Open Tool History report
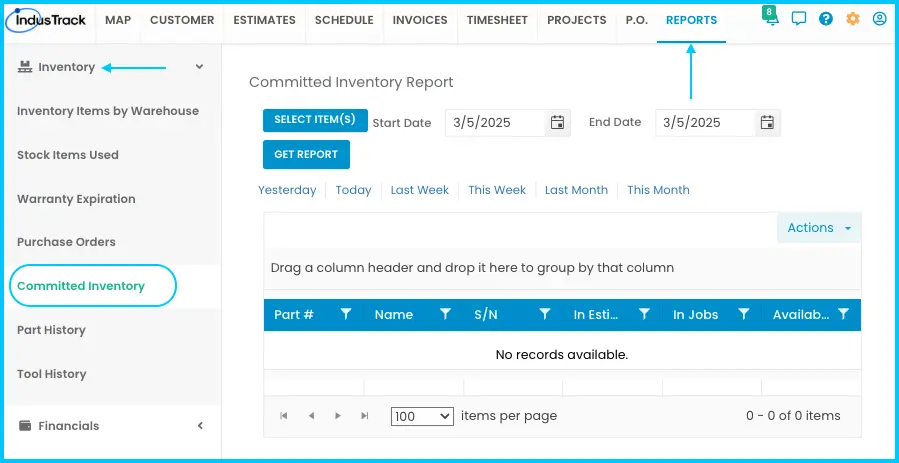899x463 pixels. point(52,374)
